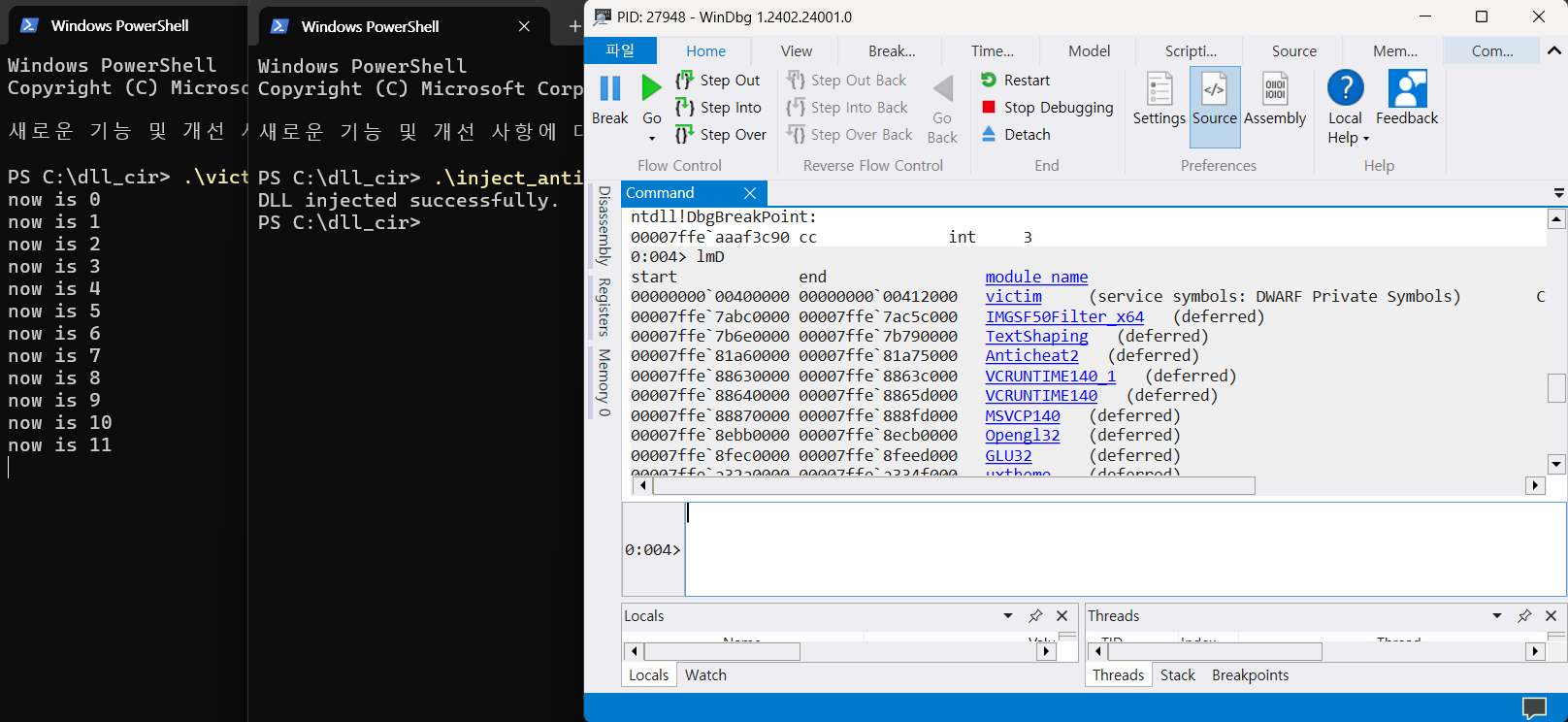
Task: Click the Opengl32 module link
Action: (x=1023, y=436)
